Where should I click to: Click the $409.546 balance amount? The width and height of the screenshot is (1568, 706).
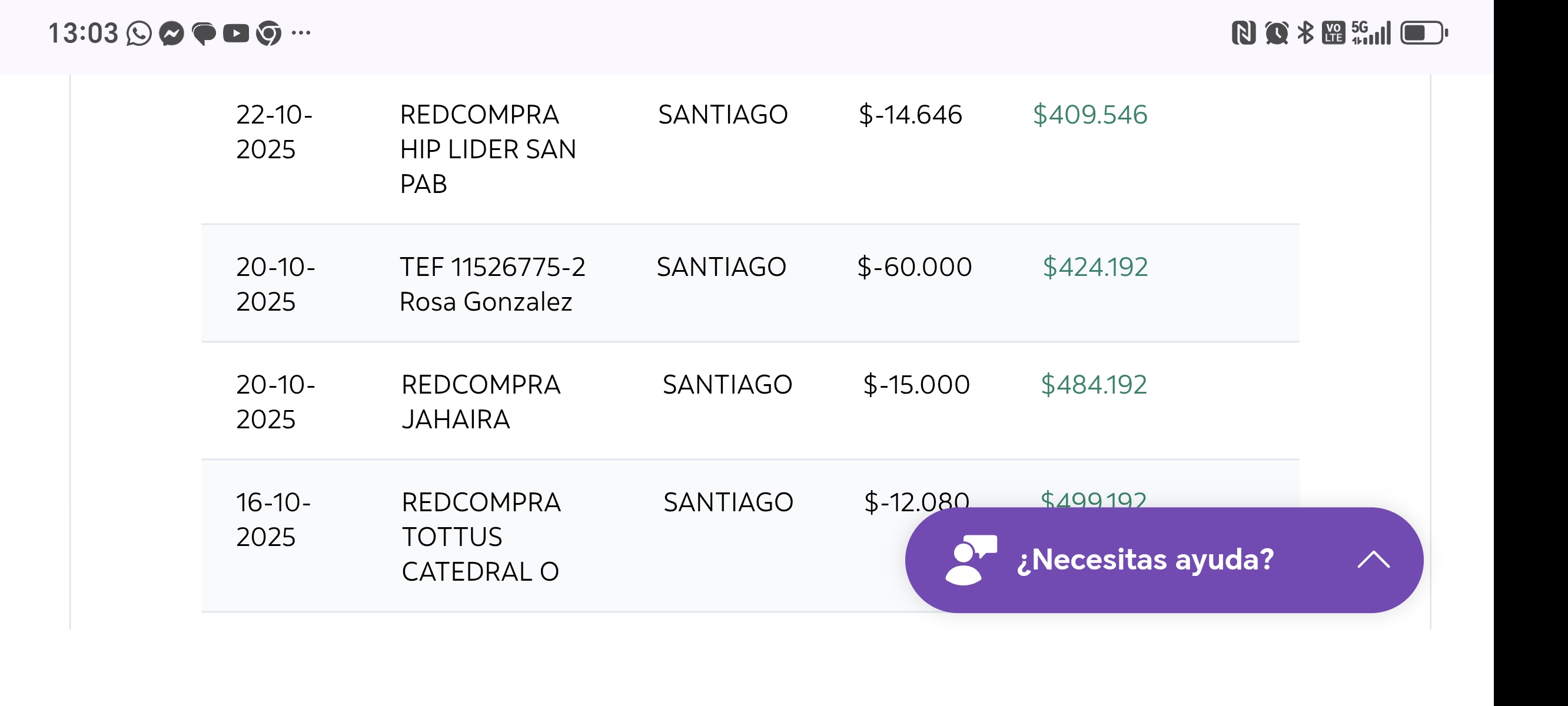point(1089,115)
